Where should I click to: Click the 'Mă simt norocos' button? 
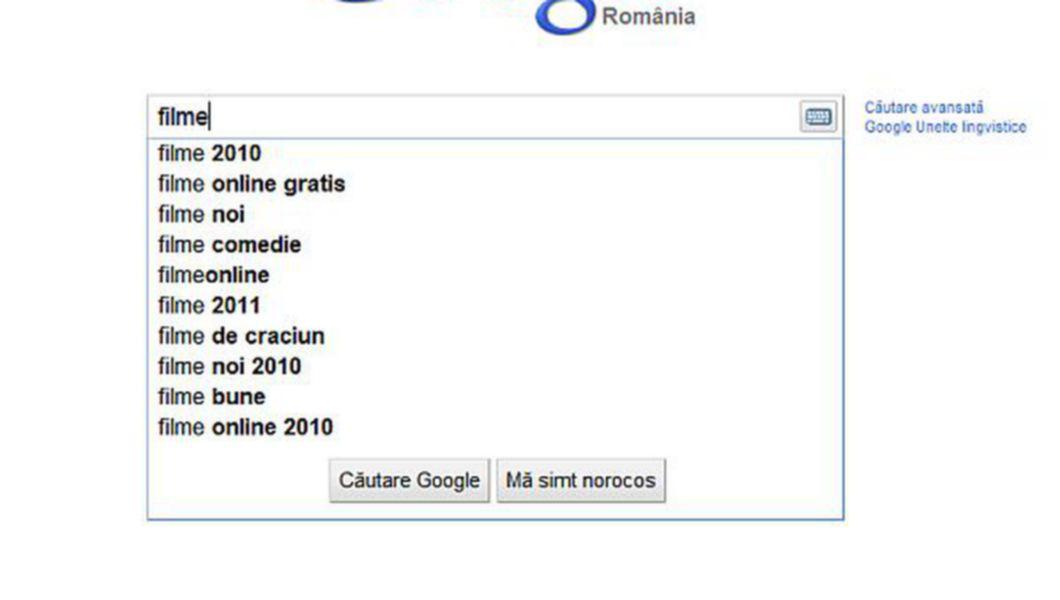click(581, 480)
